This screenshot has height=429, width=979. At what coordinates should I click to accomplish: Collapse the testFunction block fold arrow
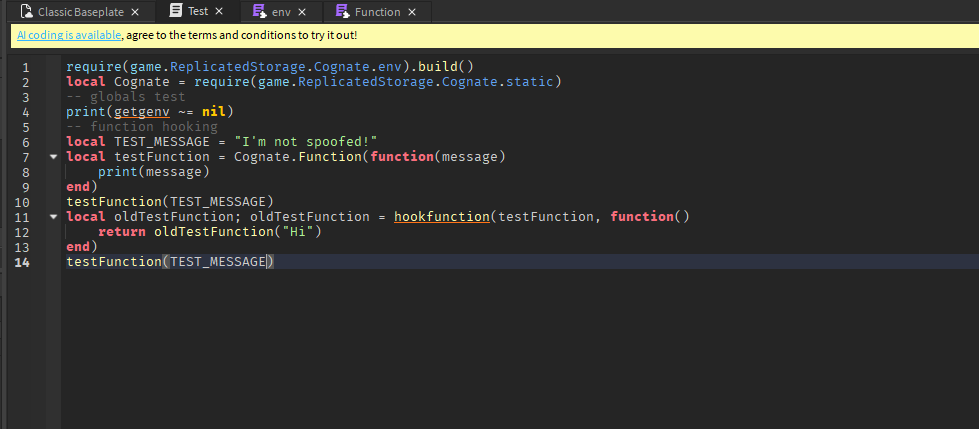53,157
